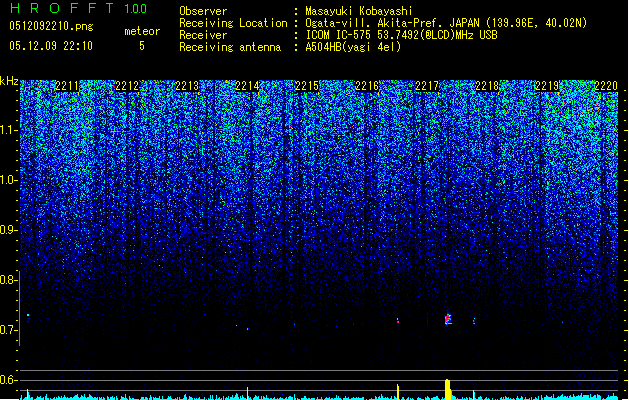Click the faint echo dot below 2214
This screenshot has width=629, height=400.
248,329
